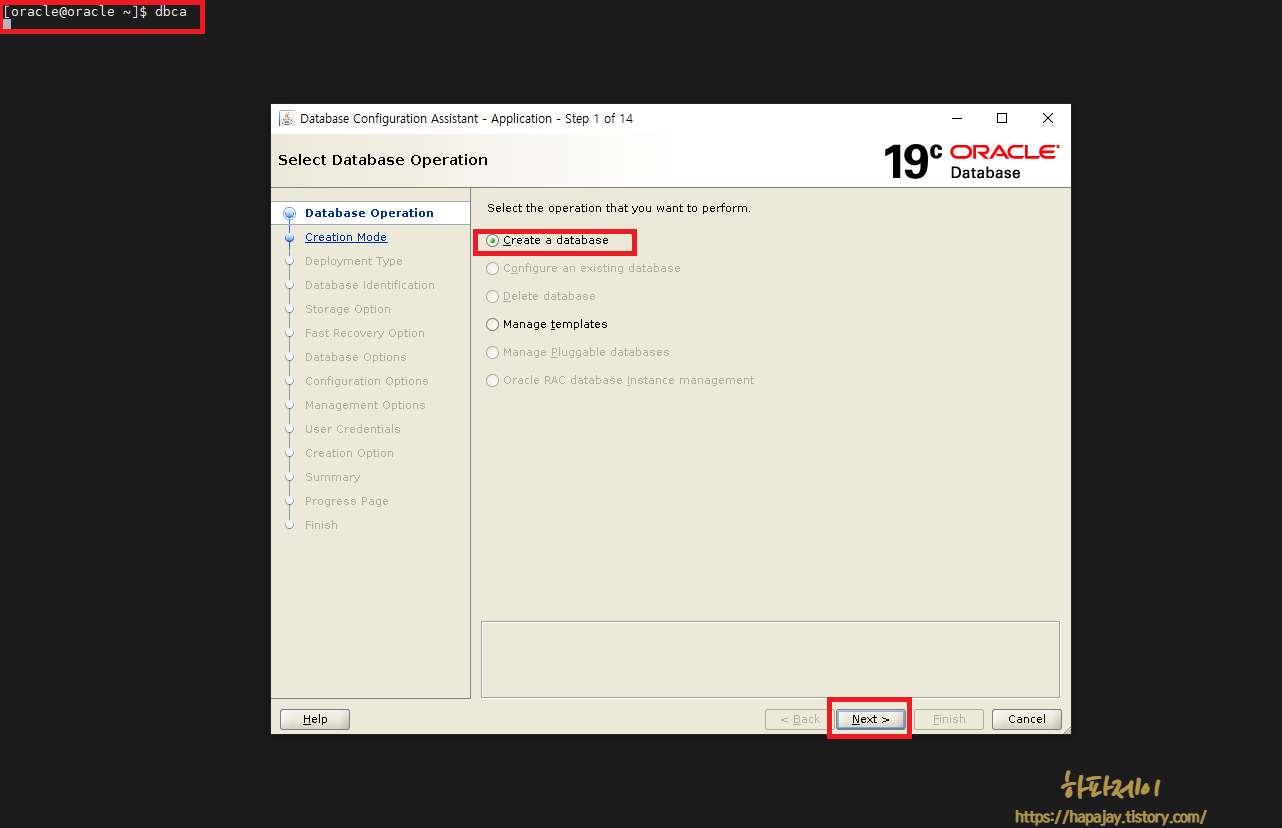
Task: Click the Finish step in sidebar
Action: tap(321, 525)
